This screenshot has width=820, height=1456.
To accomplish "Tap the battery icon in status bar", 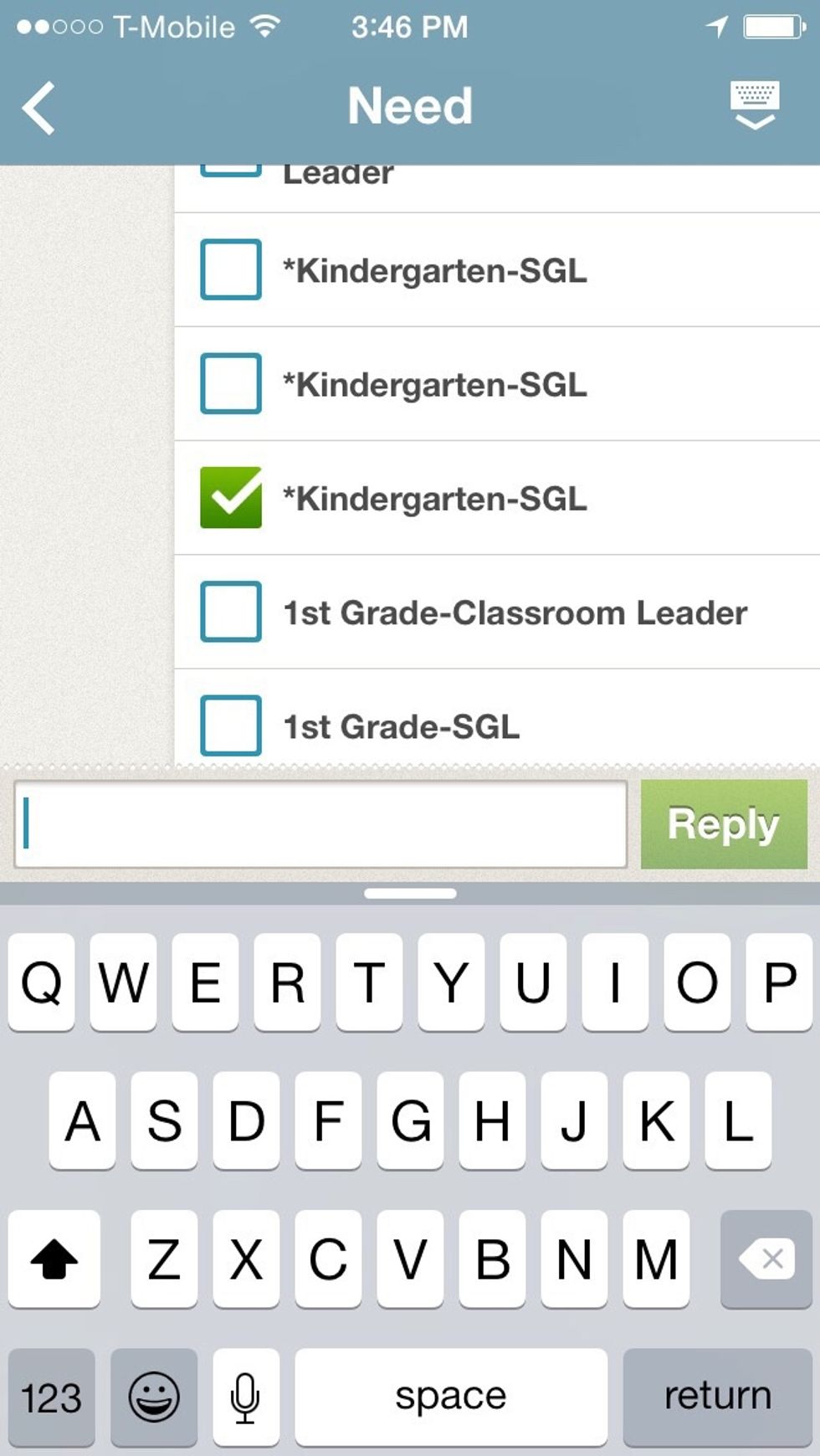I will pos(774,27).
